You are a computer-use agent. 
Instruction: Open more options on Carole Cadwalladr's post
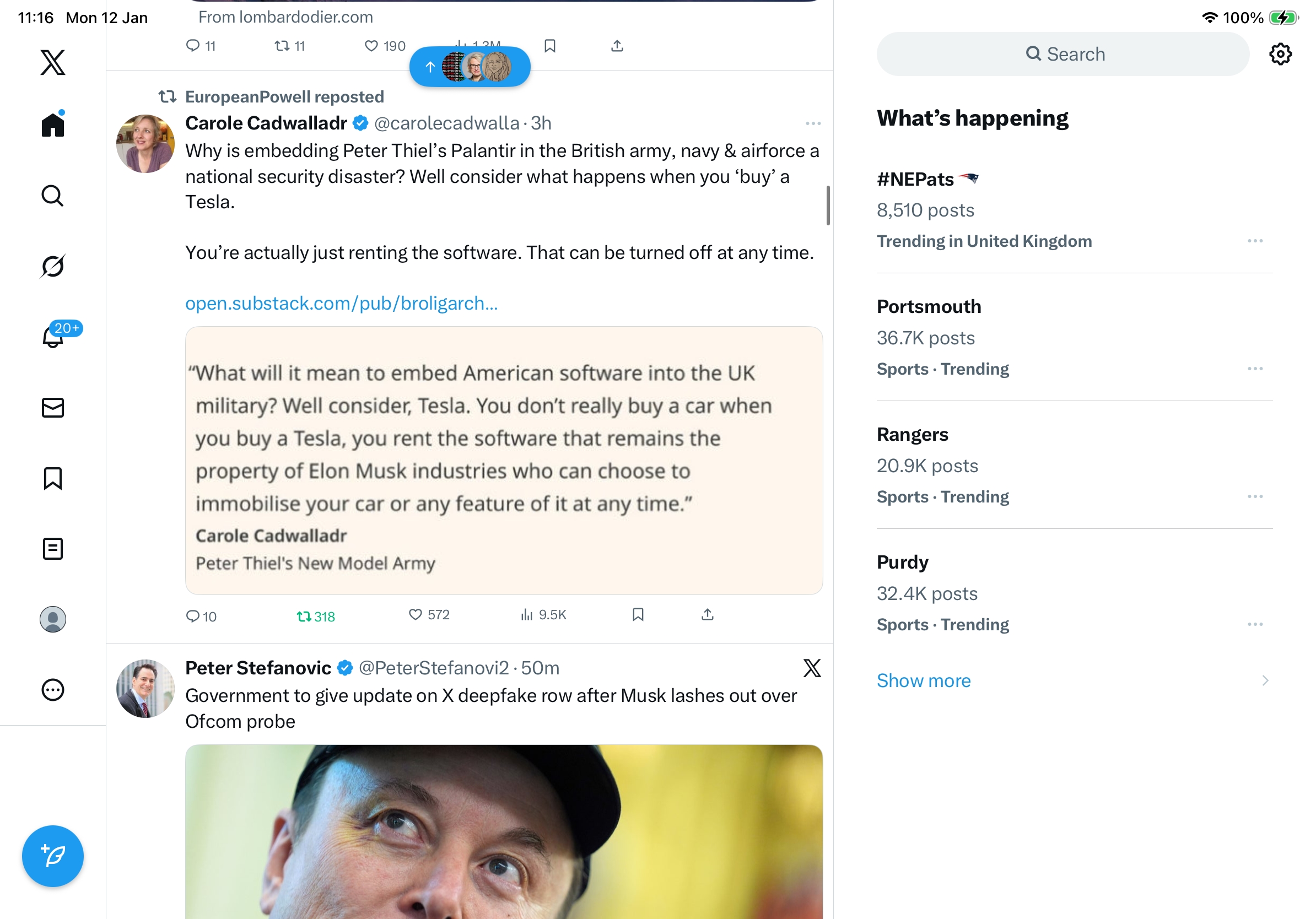coord(813,124)
